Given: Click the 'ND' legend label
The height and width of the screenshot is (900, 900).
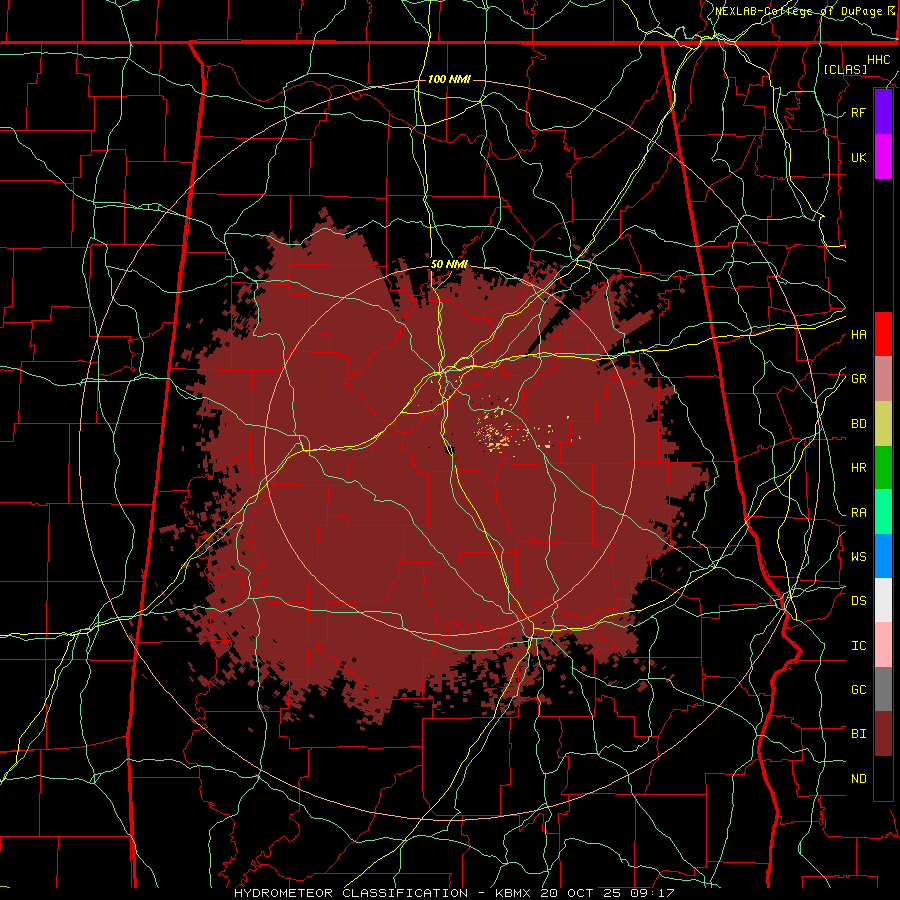Looking at the screenshot, I should click(858, 779).
